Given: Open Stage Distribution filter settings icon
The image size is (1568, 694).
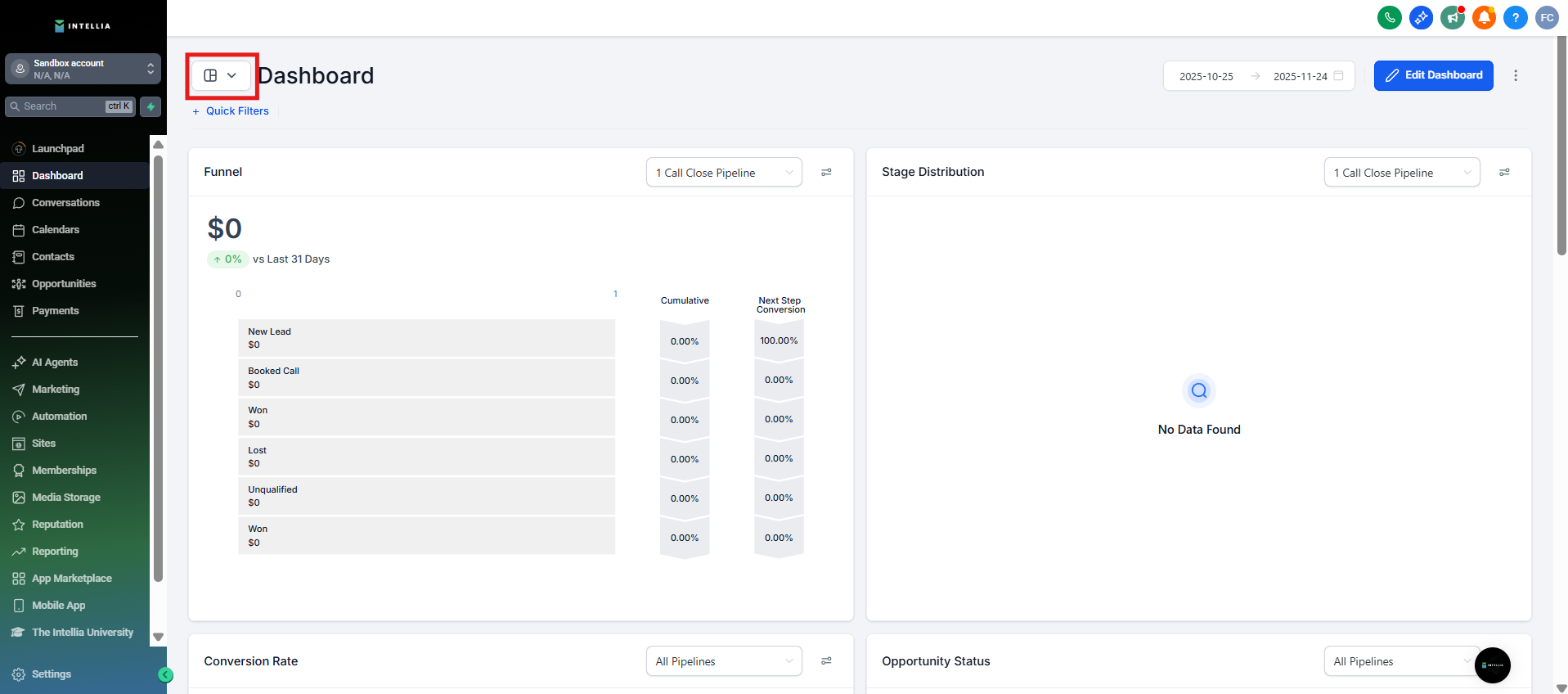Looking at the screenshot, I should point(1504,172).
